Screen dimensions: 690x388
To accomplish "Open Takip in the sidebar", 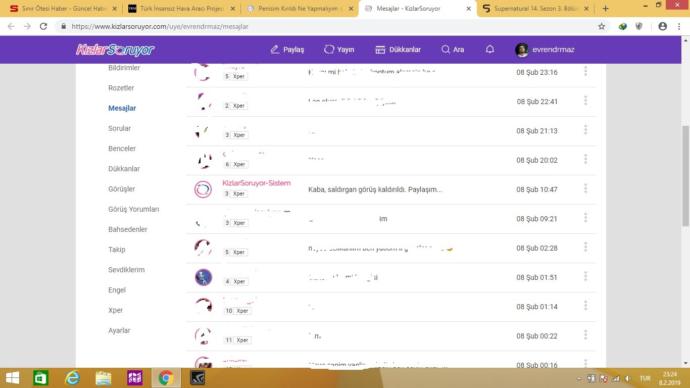I will 117,250.
